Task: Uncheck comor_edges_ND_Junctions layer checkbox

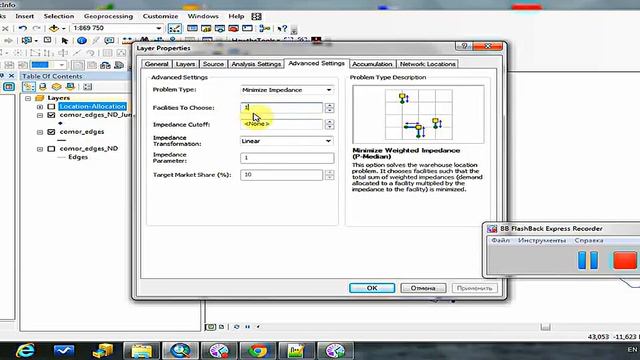Action: tap(51, 115)
